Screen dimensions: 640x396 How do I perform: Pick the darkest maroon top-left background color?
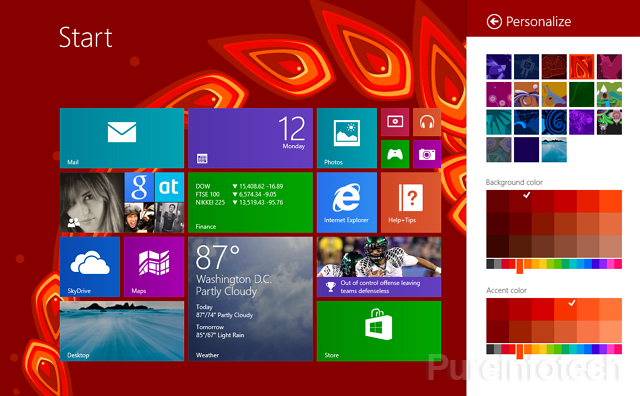498,201
